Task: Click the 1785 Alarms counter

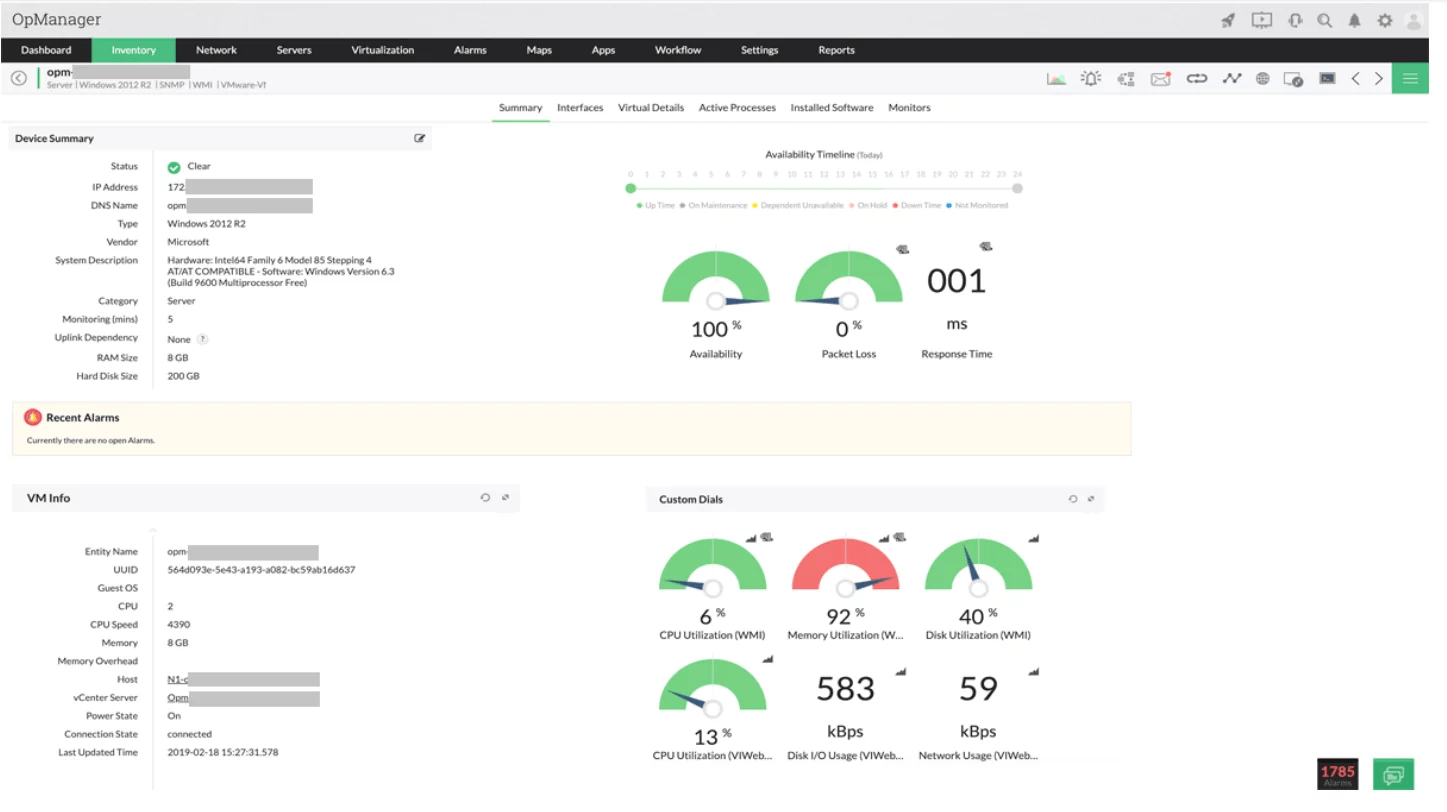Action: 1338,774
